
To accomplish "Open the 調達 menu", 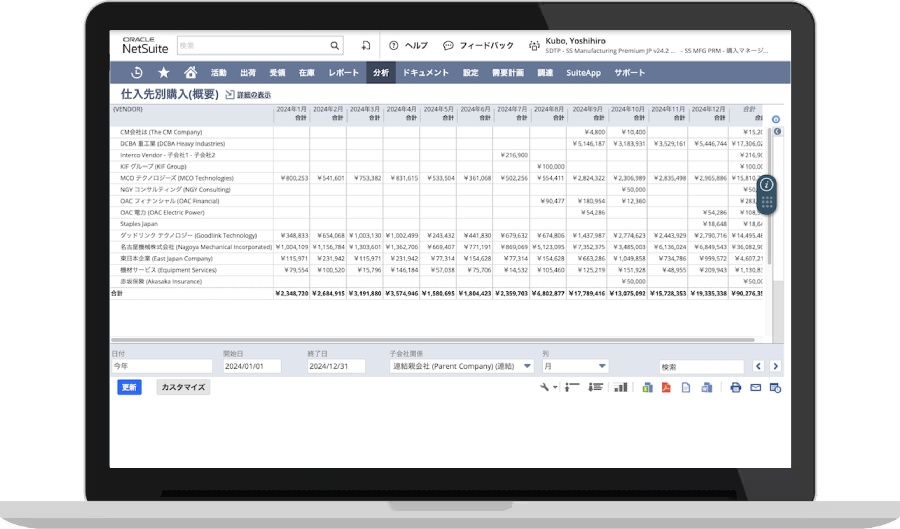I will click(545, 73).
